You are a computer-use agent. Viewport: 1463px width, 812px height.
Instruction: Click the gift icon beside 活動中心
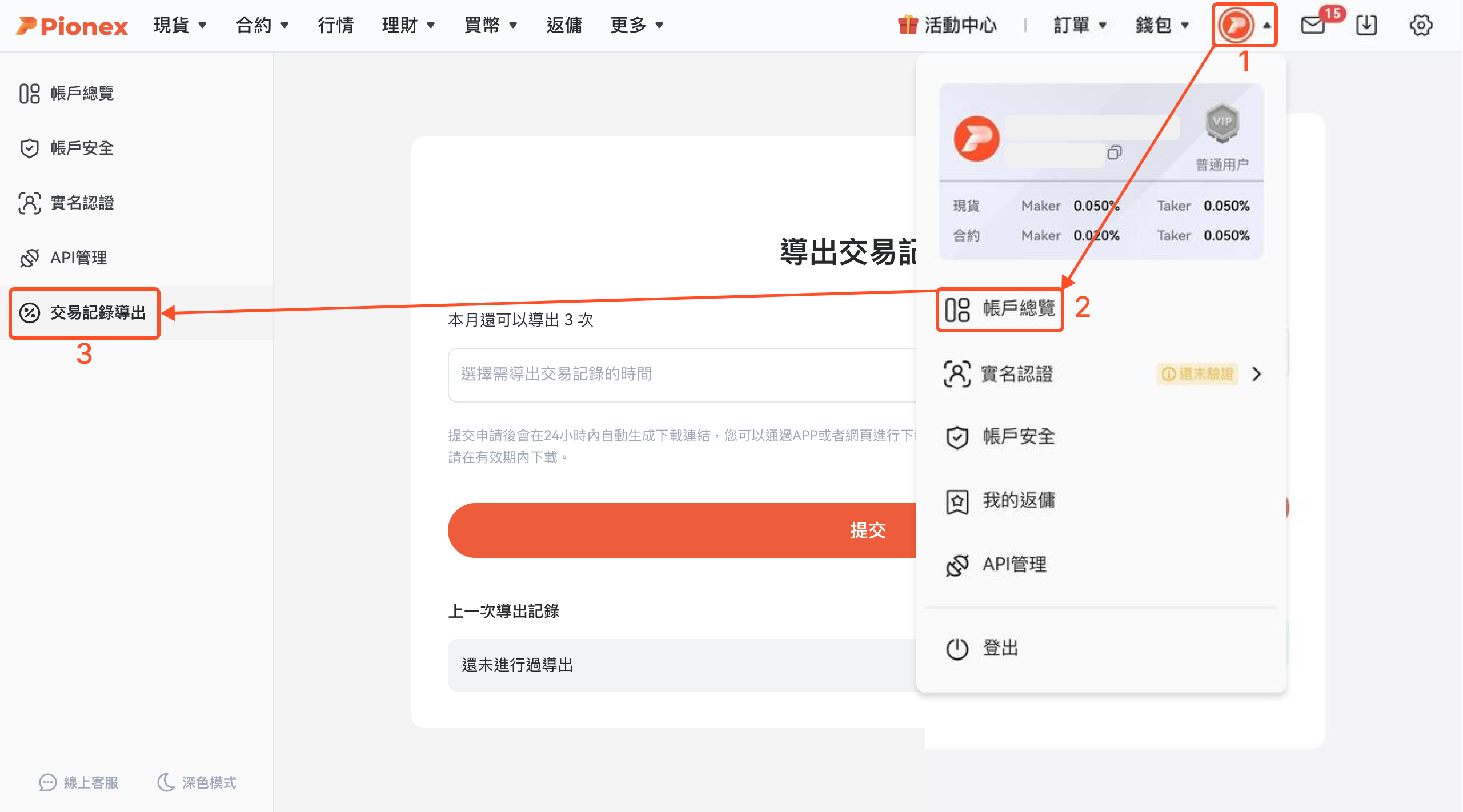tap(907, 25)
